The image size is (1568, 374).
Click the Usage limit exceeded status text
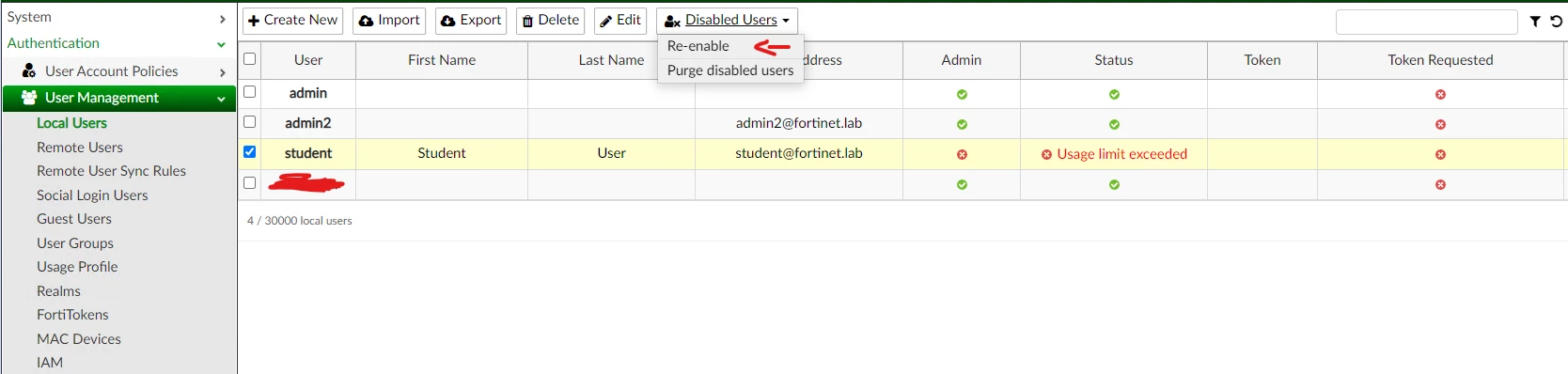pyautogui.click(x=1122, y=154)
